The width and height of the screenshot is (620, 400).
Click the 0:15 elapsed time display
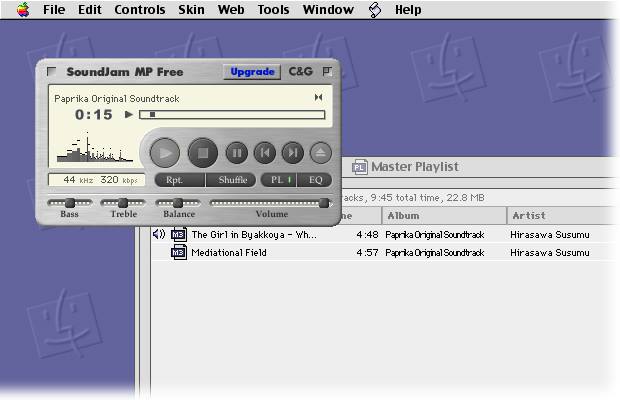(x=94, y=115)
